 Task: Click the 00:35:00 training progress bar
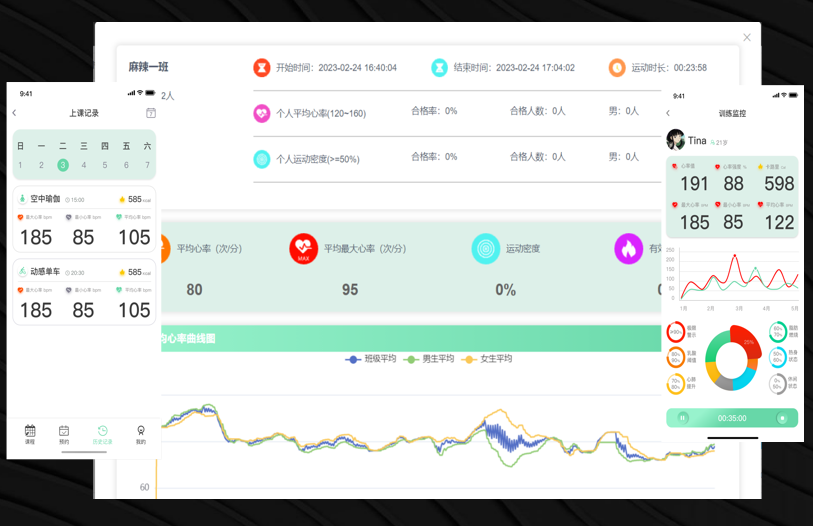coord(732,418)
